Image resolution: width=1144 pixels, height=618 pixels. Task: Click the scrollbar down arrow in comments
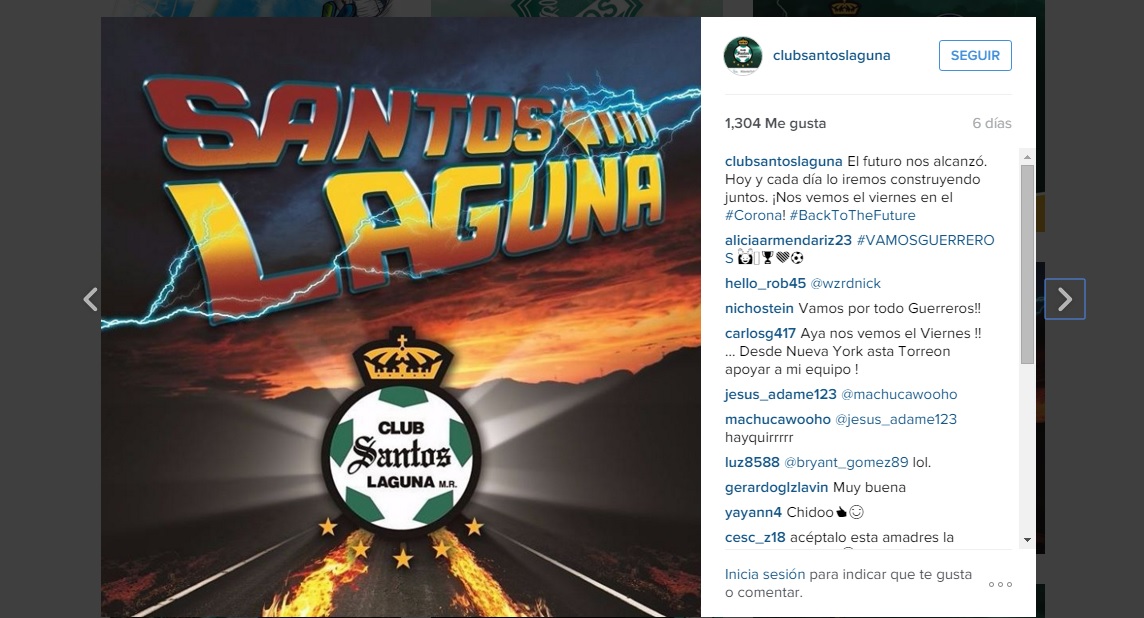[x=1027, y=540]
